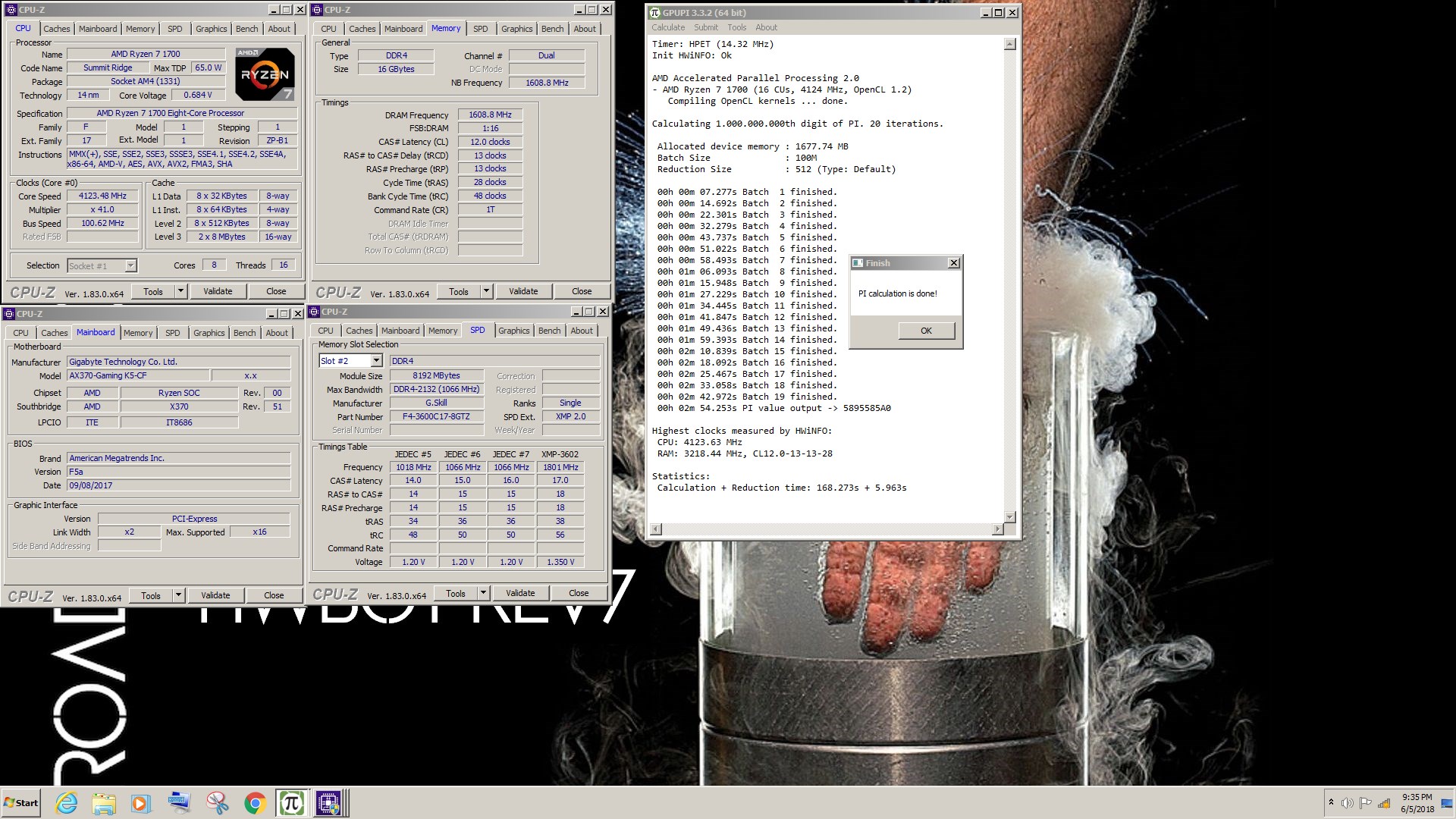Image resolution: width=1456 pixels, height=819 pixels.
Task: Click GPUPI scrollbar down arrow
Action: (x=1009, y=517)
